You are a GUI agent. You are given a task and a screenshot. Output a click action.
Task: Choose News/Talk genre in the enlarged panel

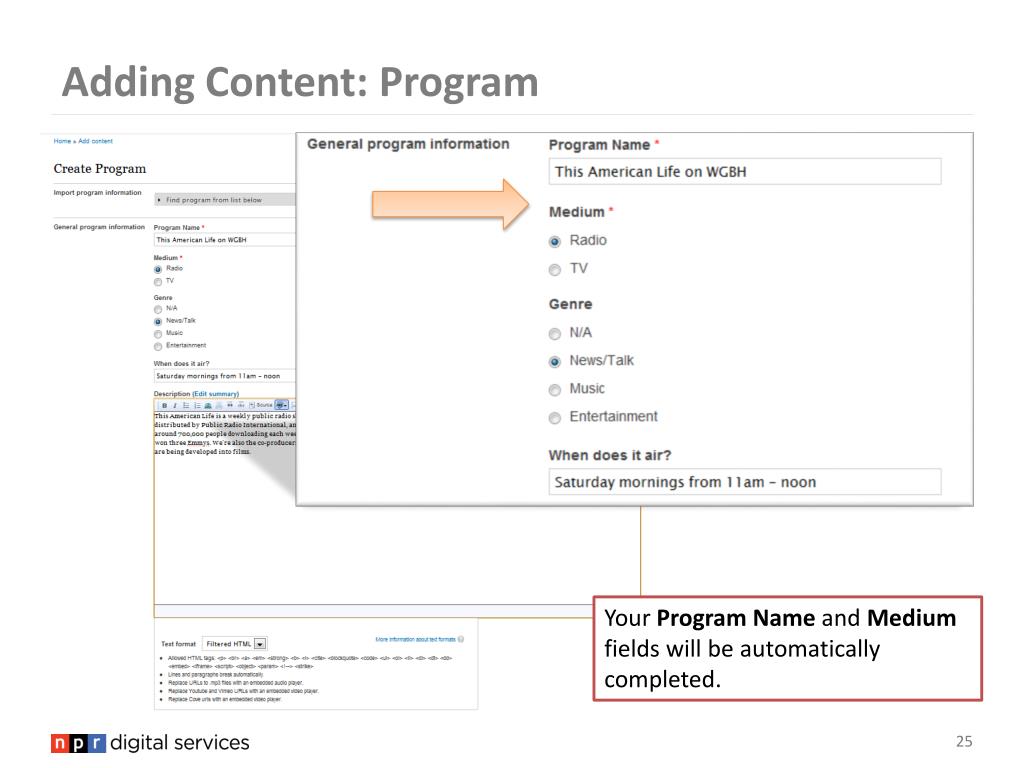point(554,362)
